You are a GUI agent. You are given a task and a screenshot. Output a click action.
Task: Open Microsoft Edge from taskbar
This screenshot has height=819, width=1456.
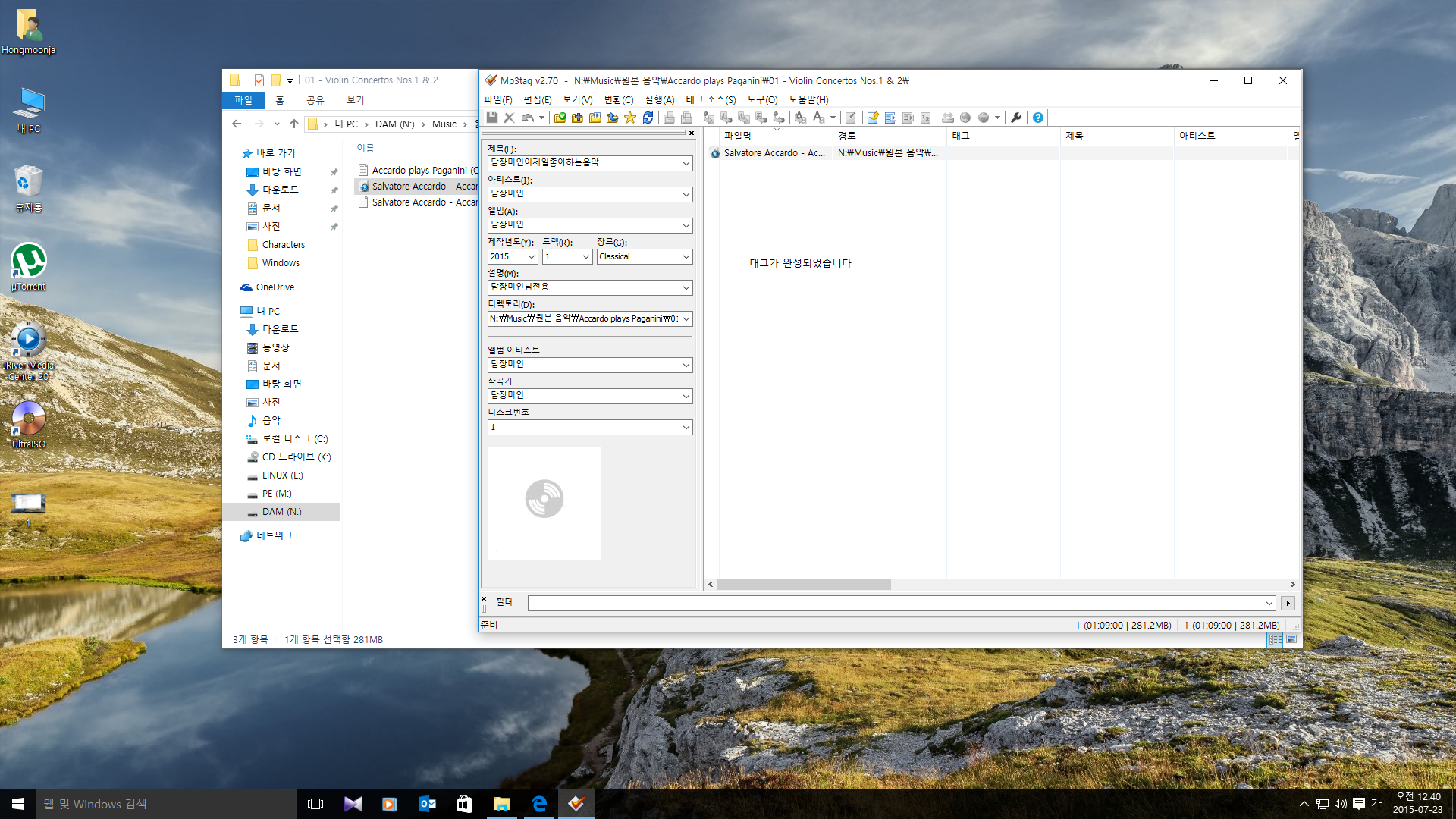tap(539, 804)
